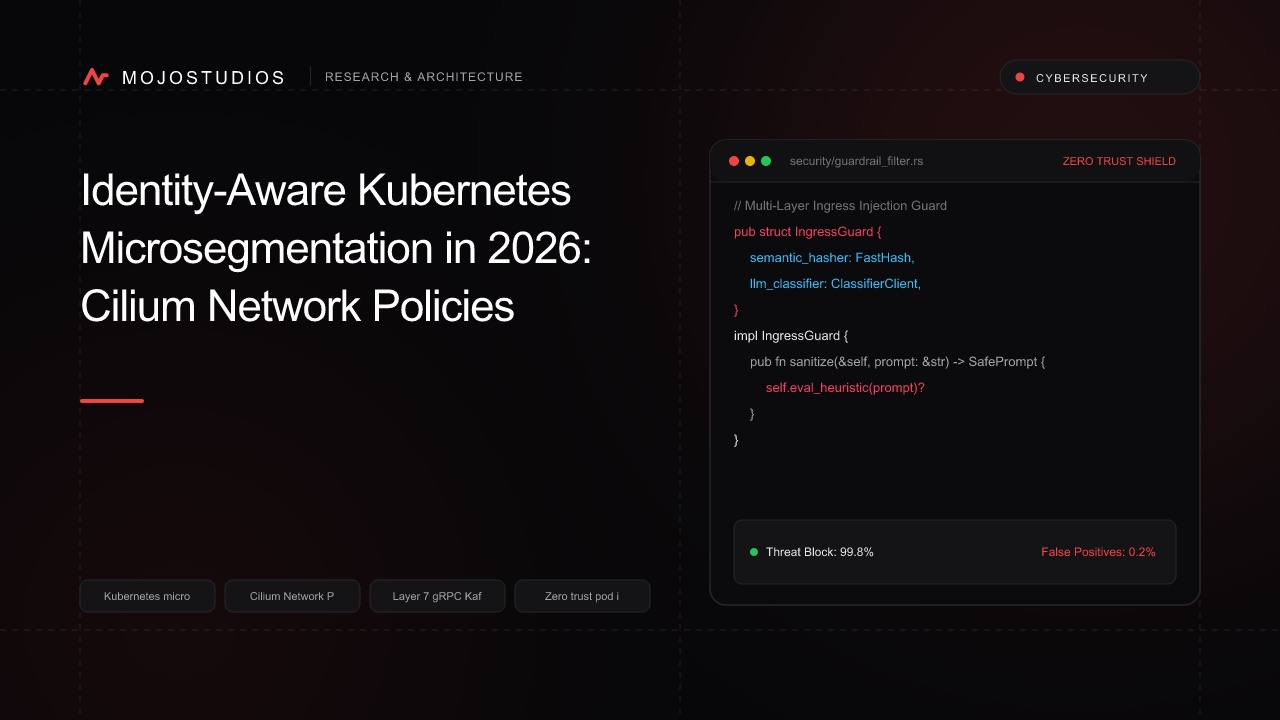This screenshot has width=1280, height=720.
Task: Click the False Positives: 0.2% stat
Action: pyautogui.click(x=1098, y=552)
